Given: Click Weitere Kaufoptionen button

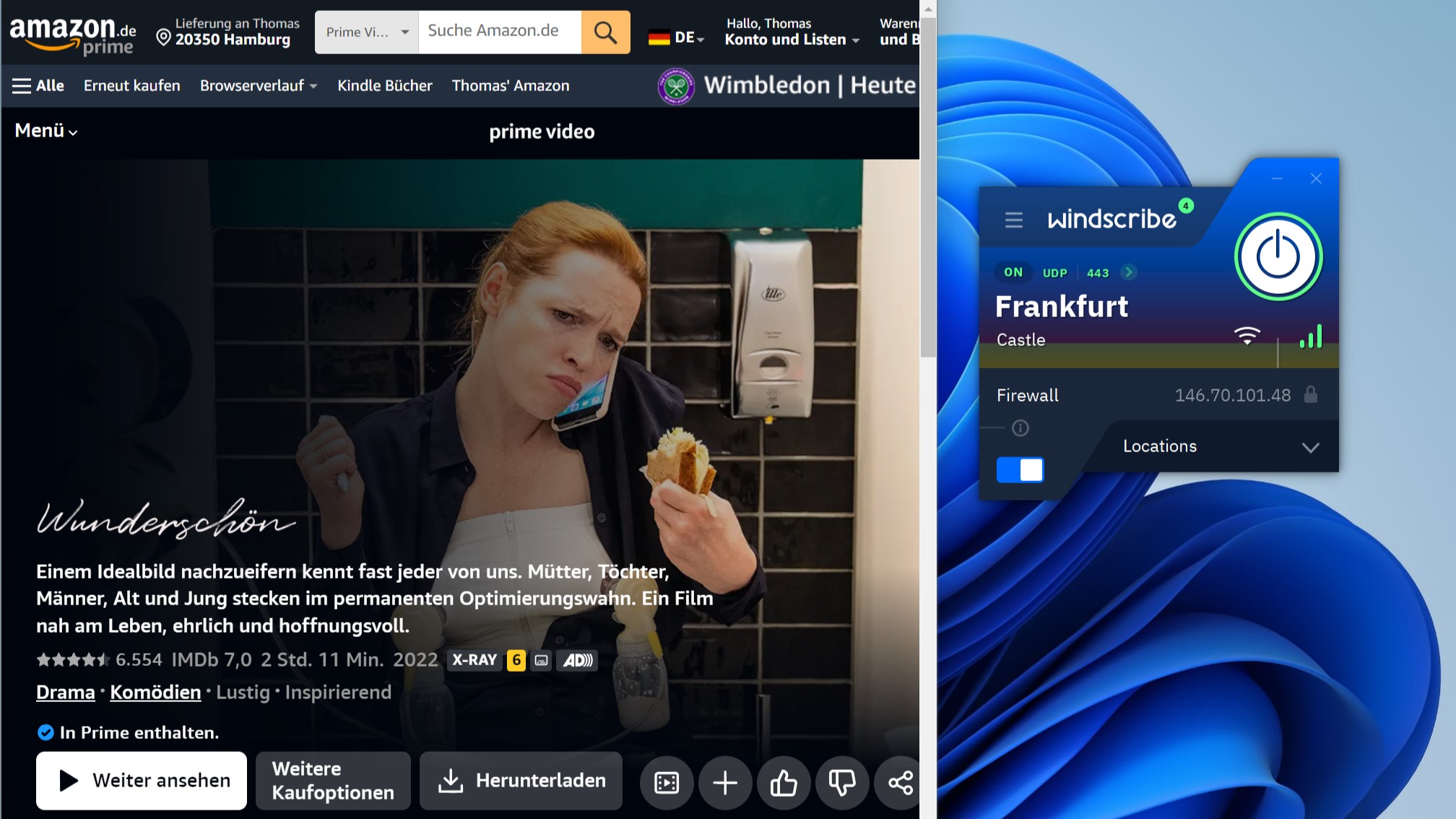Looking at the screenshot, I should point(332,780).
